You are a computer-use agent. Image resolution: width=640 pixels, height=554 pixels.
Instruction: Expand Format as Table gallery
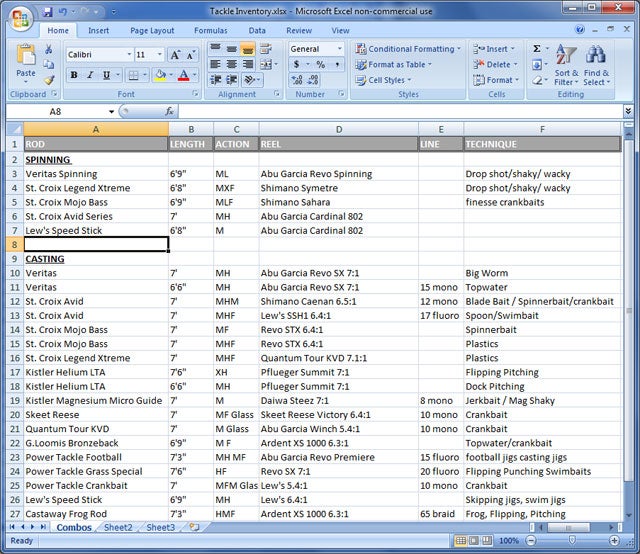[393, 65]
